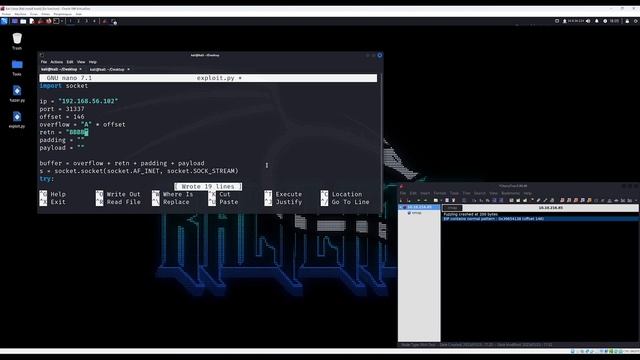Open CherryTree Search menu
Image resolution: width=640 pixels, height=360 pixels.
pos(480,193)
